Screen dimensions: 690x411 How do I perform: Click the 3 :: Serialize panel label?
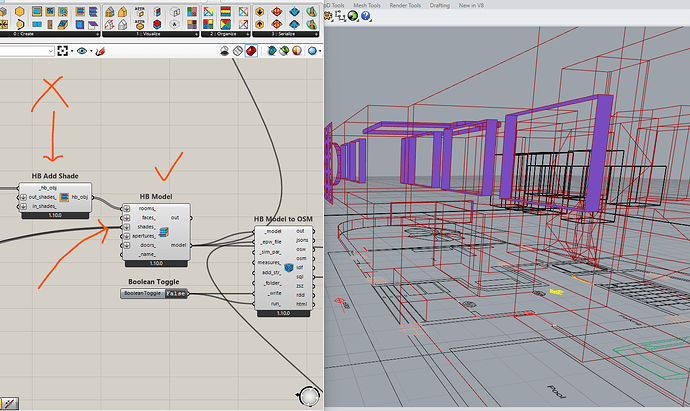click(283, 34)
